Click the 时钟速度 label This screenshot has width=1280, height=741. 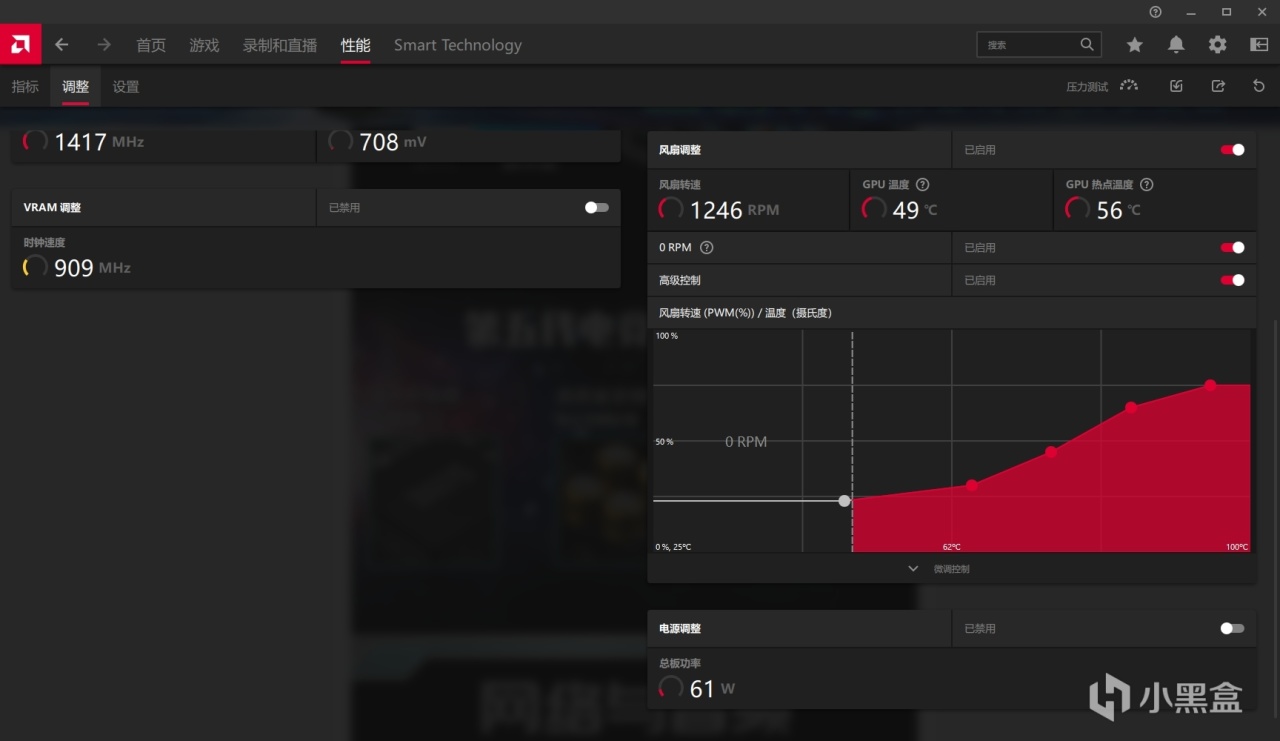point(44,243)
